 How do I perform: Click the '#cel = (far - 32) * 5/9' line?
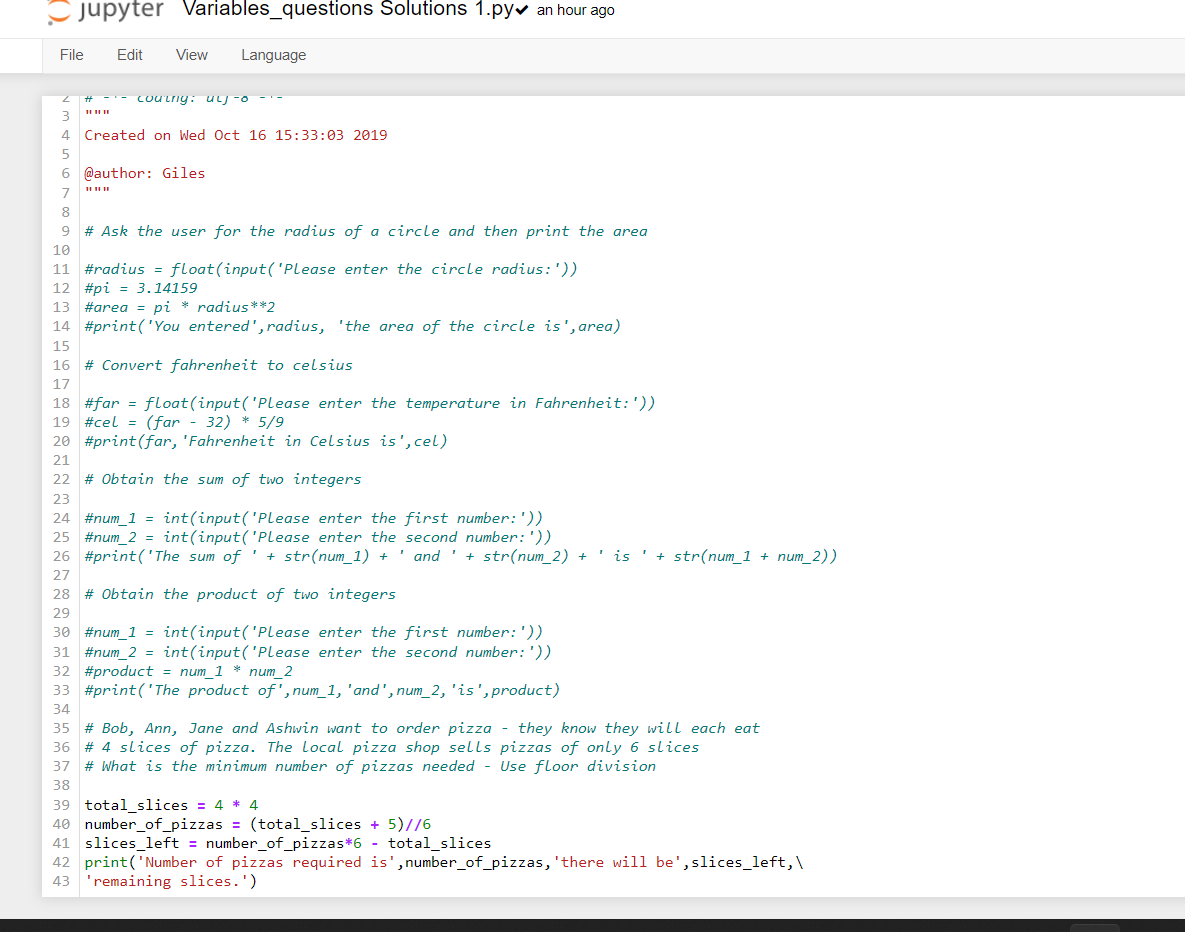coord(184,422)
